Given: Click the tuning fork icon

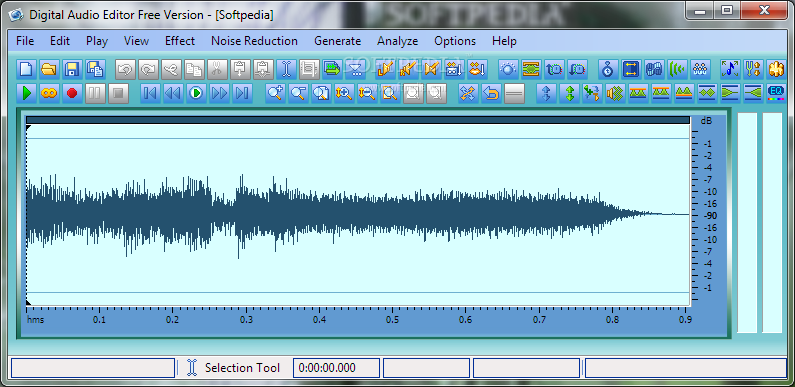Looking at the screenshot, I should coord(753,69).
